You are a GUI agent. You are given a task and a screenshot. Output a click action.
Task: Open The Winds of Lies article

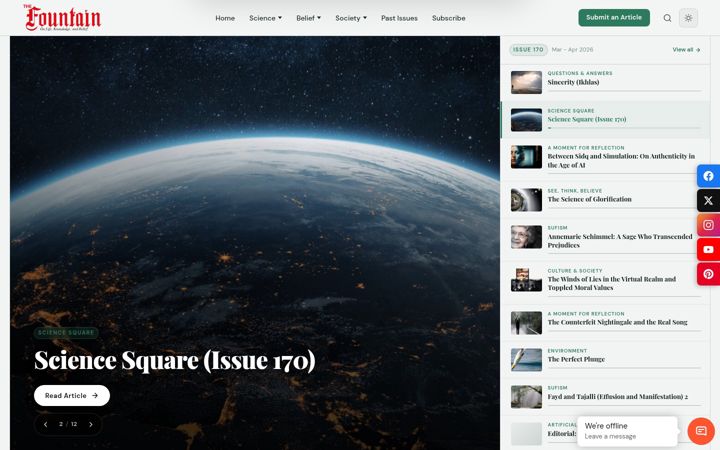tap(612, 283)
